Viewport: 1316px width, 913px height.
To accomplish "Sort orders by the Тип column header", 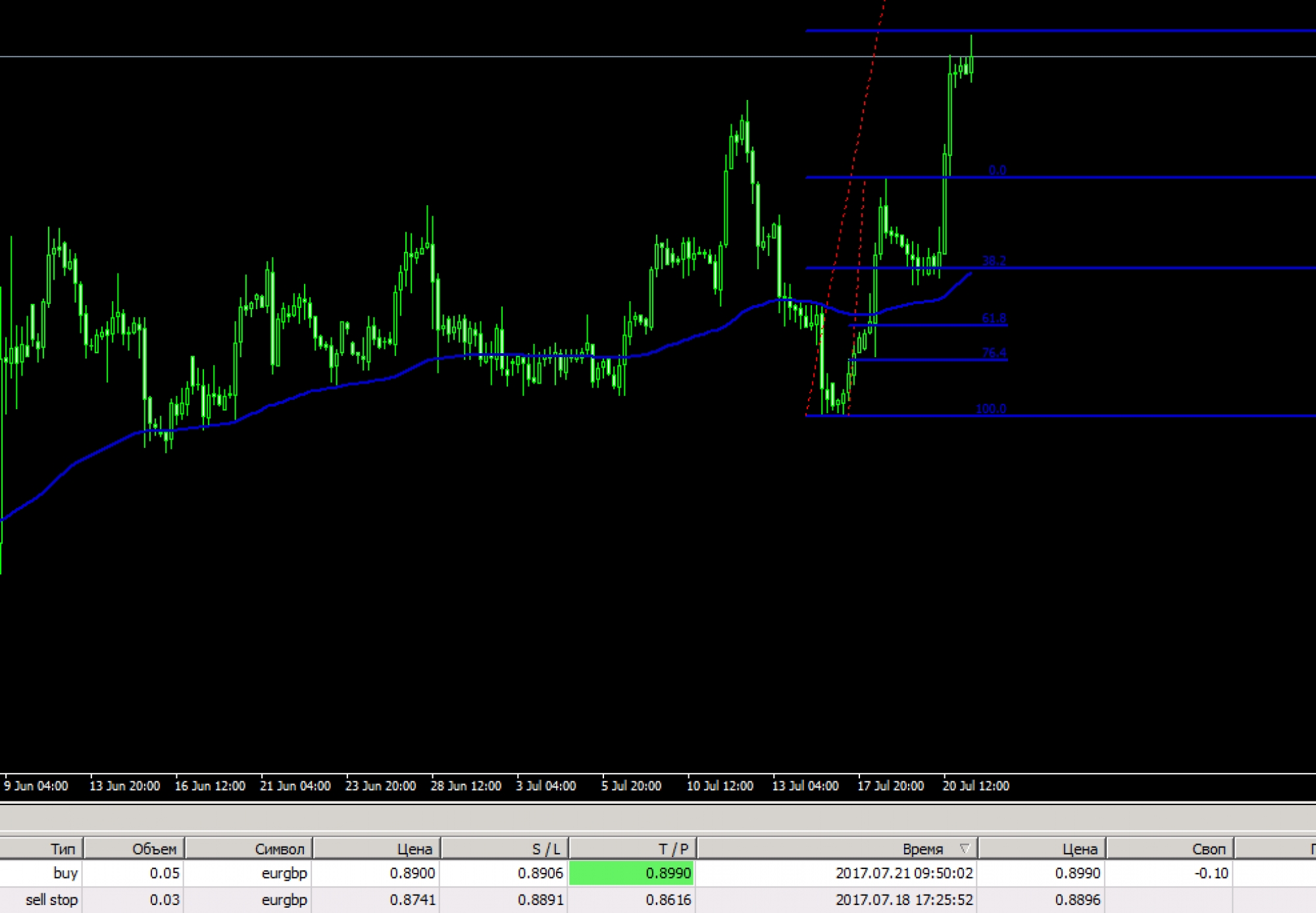I will (63, 849).
